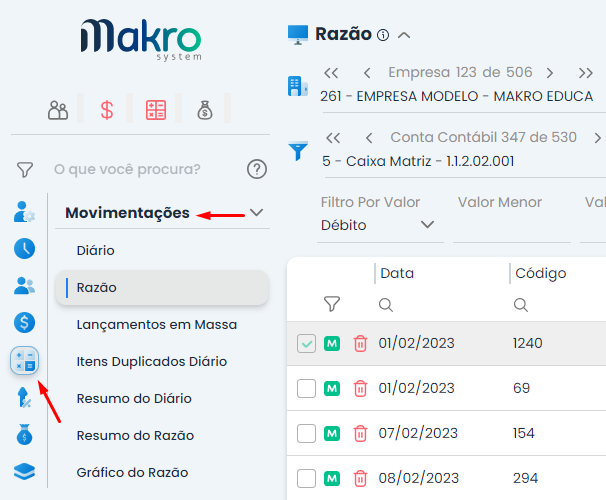Click the green M badge on row 69
606x500 pixels.
tap(332, 388)
